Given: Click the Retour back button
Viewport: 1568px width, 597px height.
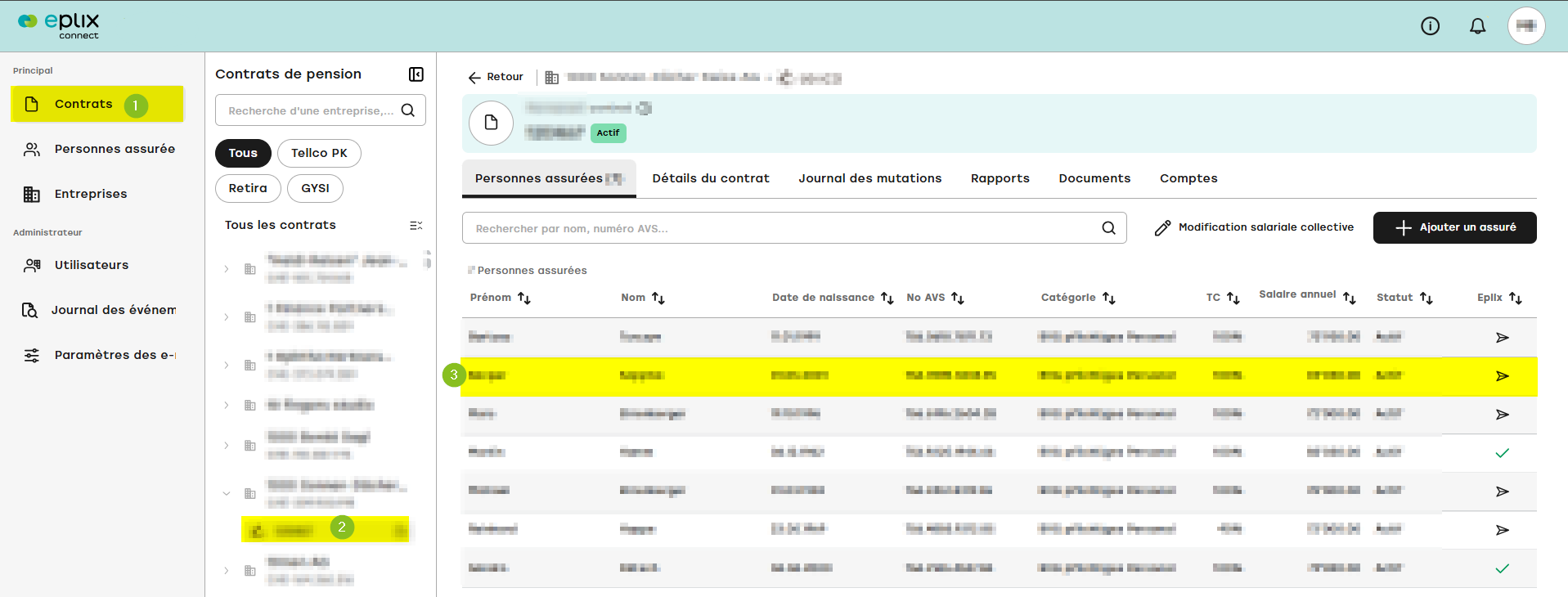Looking at the screenshot, I should point(496,77).
